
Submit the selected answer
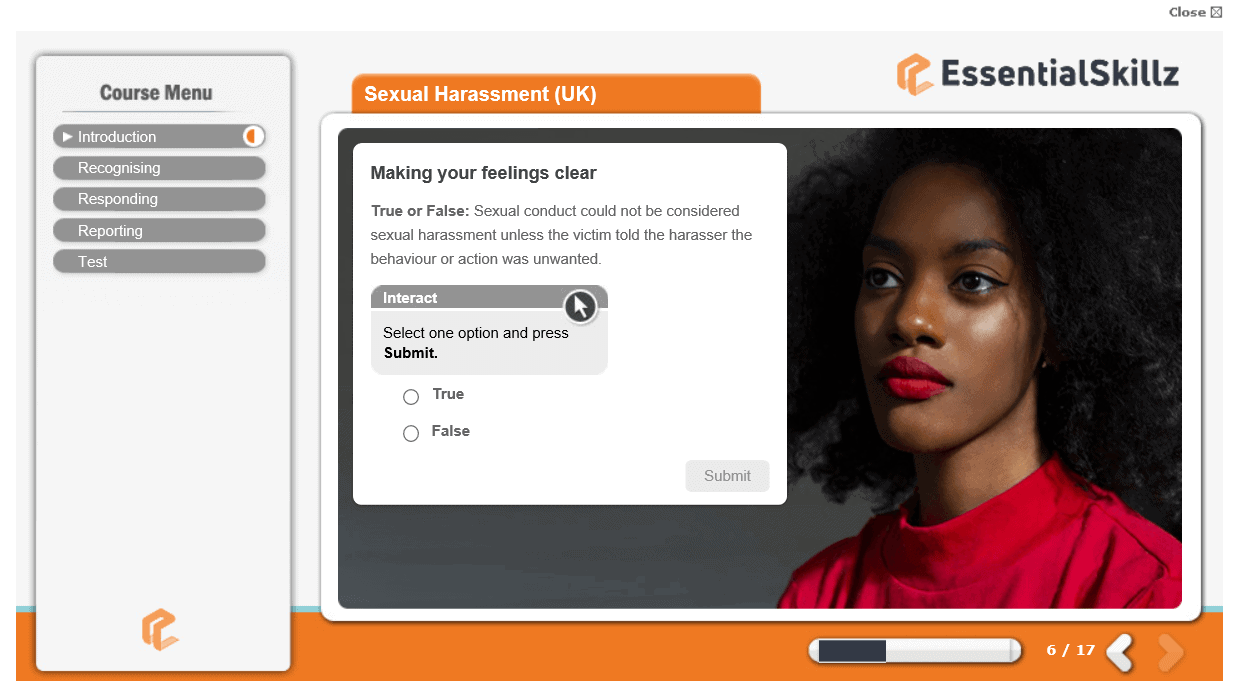pos(727,476)
